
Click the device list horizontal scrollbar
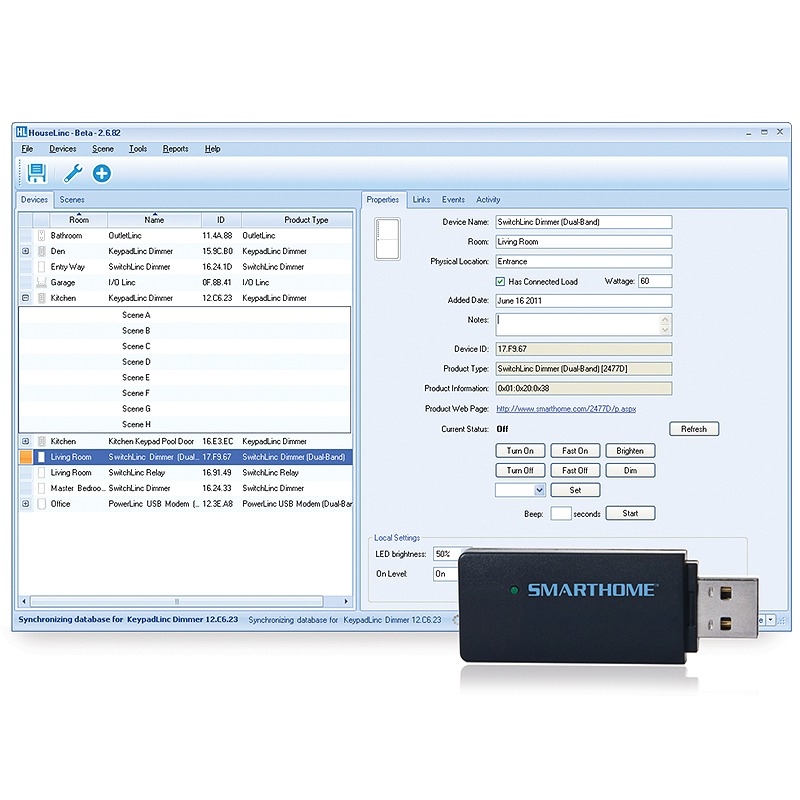click(177, 602)
